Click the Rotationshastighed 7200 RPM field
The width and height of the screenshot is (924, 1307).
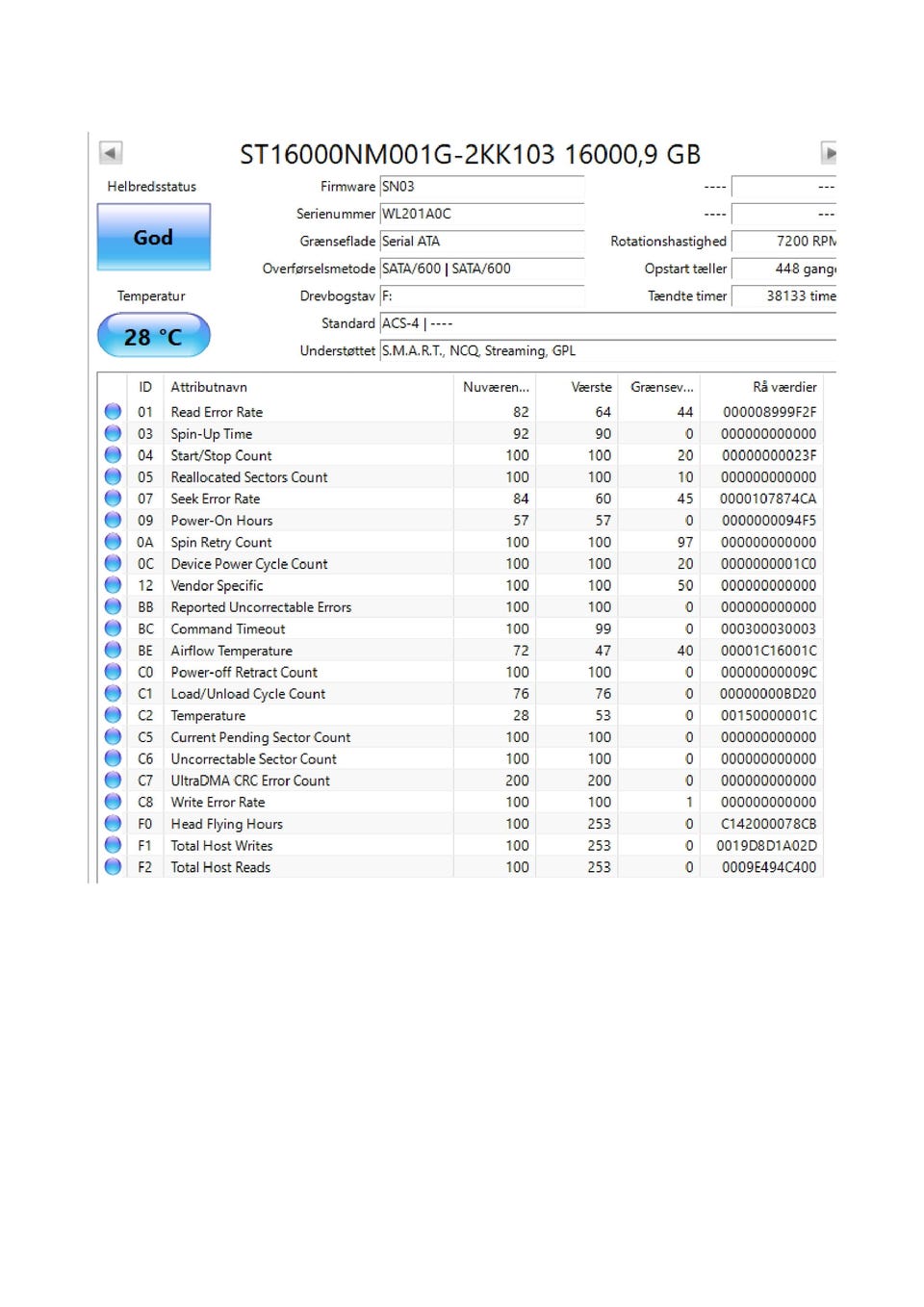pos(784,242)
